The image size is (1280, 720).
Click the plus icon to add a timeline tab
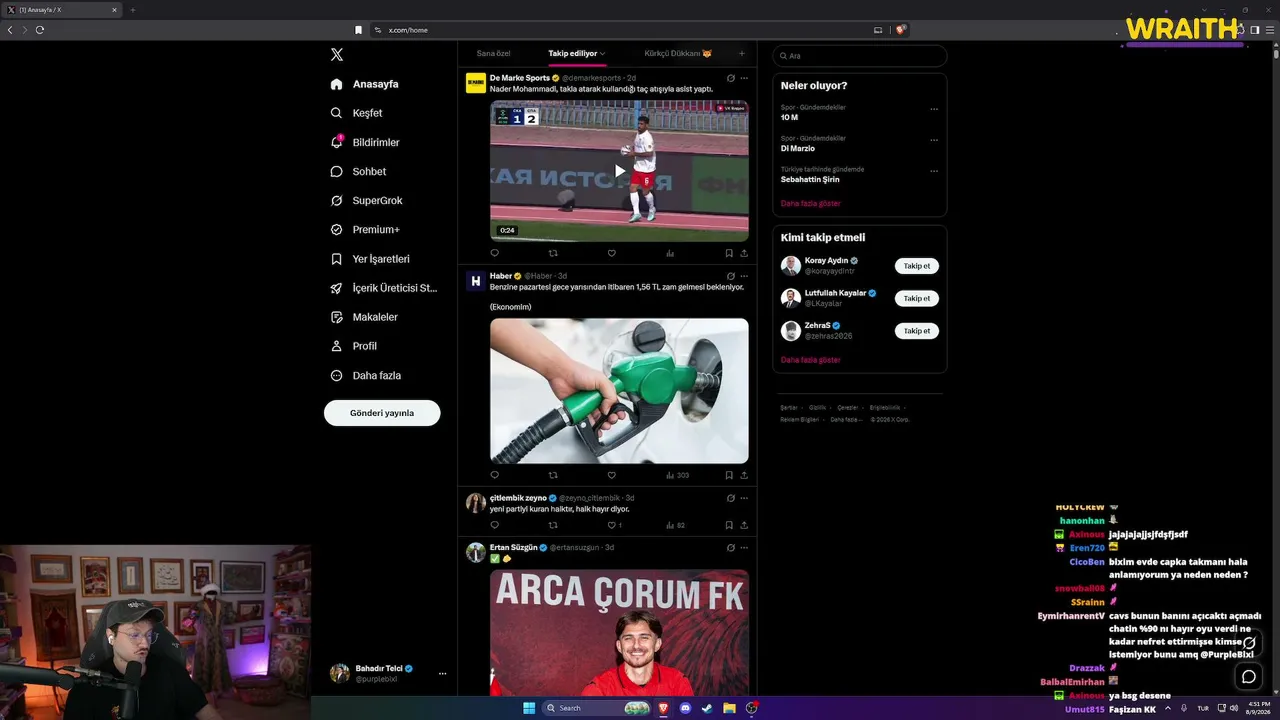coord(741,53)
